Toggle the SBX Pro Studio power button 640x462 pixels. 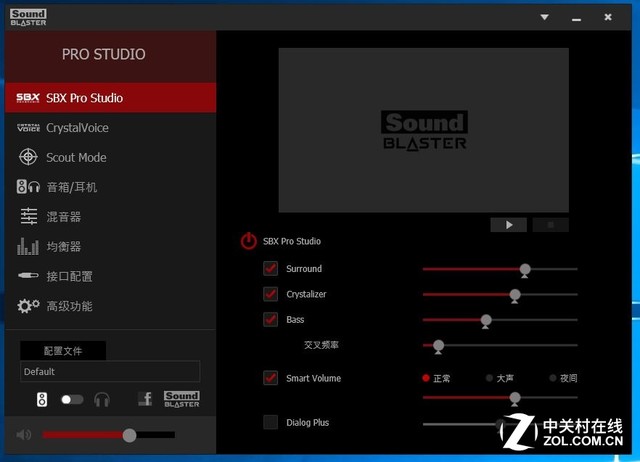tap(248, 241)
